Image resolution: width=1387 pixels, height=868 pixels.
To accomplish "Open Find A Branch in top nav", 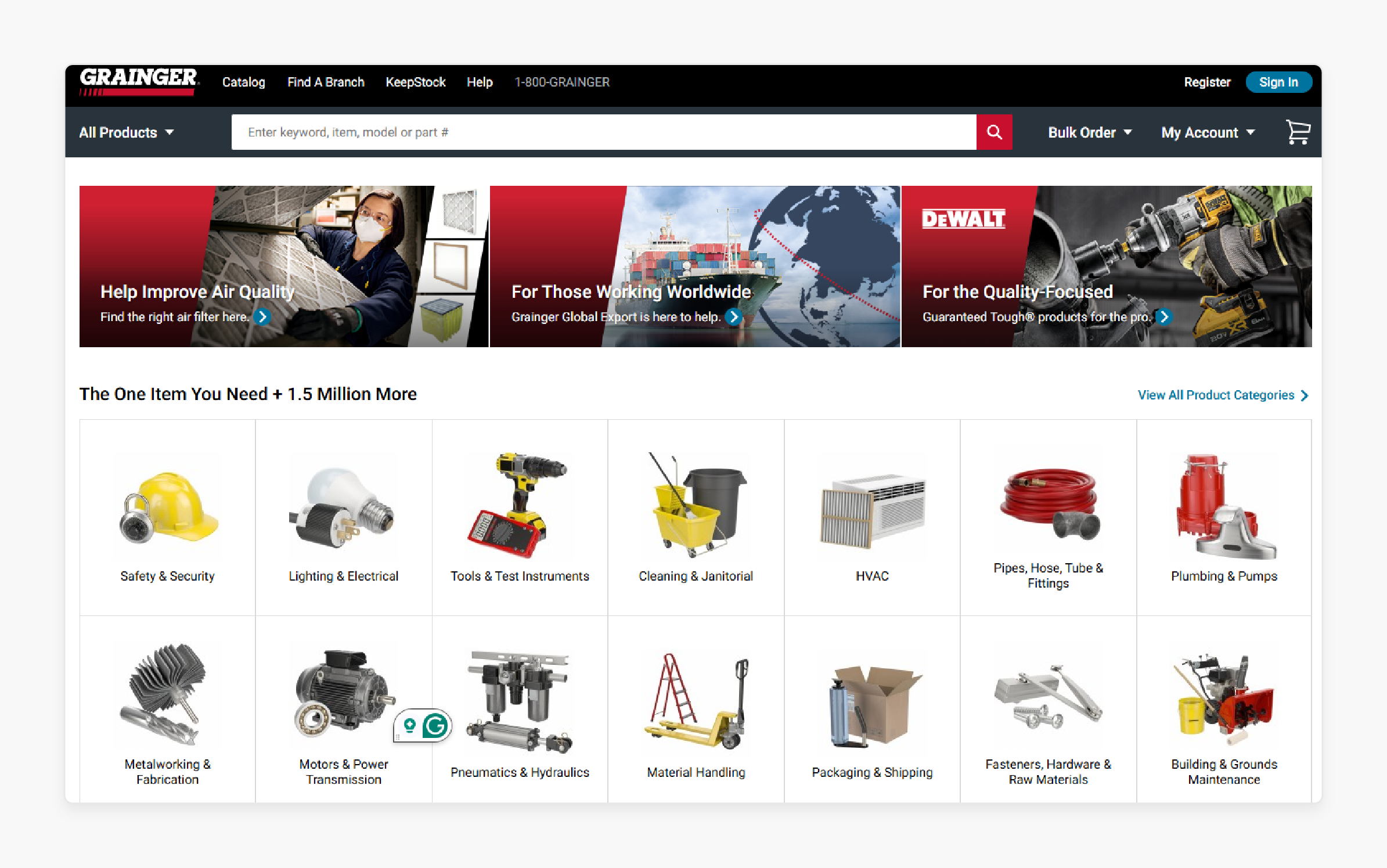I will tap(326, 82).
